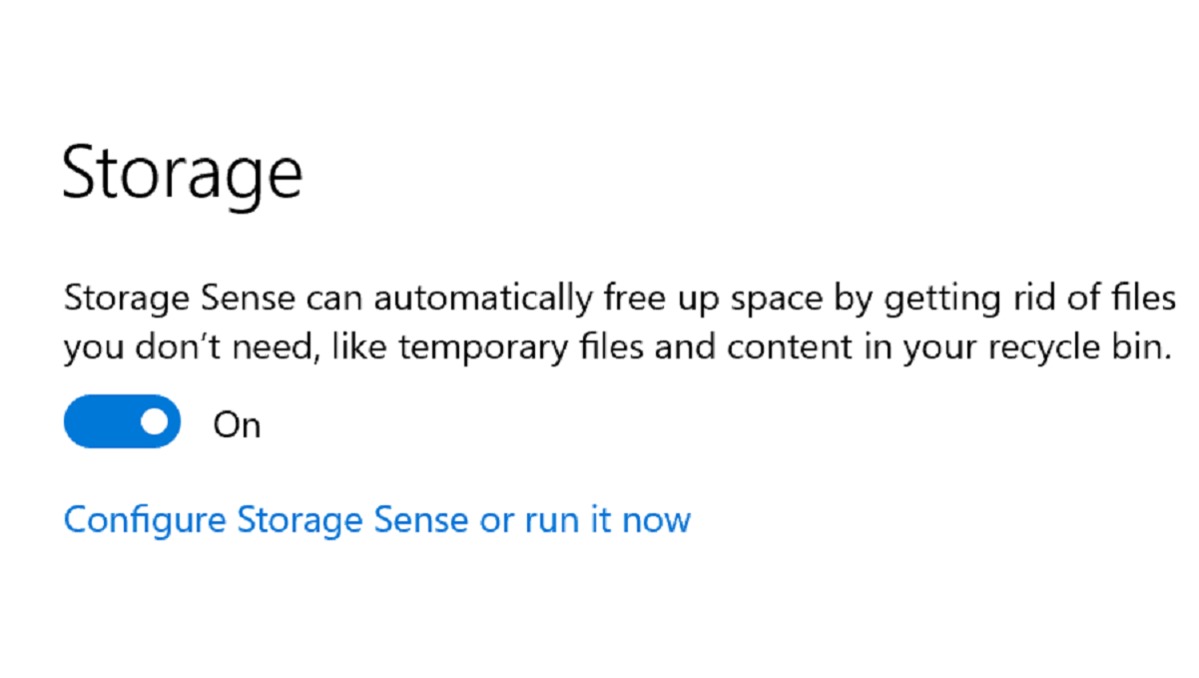Viewport: 1199px width, 678px height.
Task: Click "Storage Sense" words within the blue link
Action: (353, 521)
